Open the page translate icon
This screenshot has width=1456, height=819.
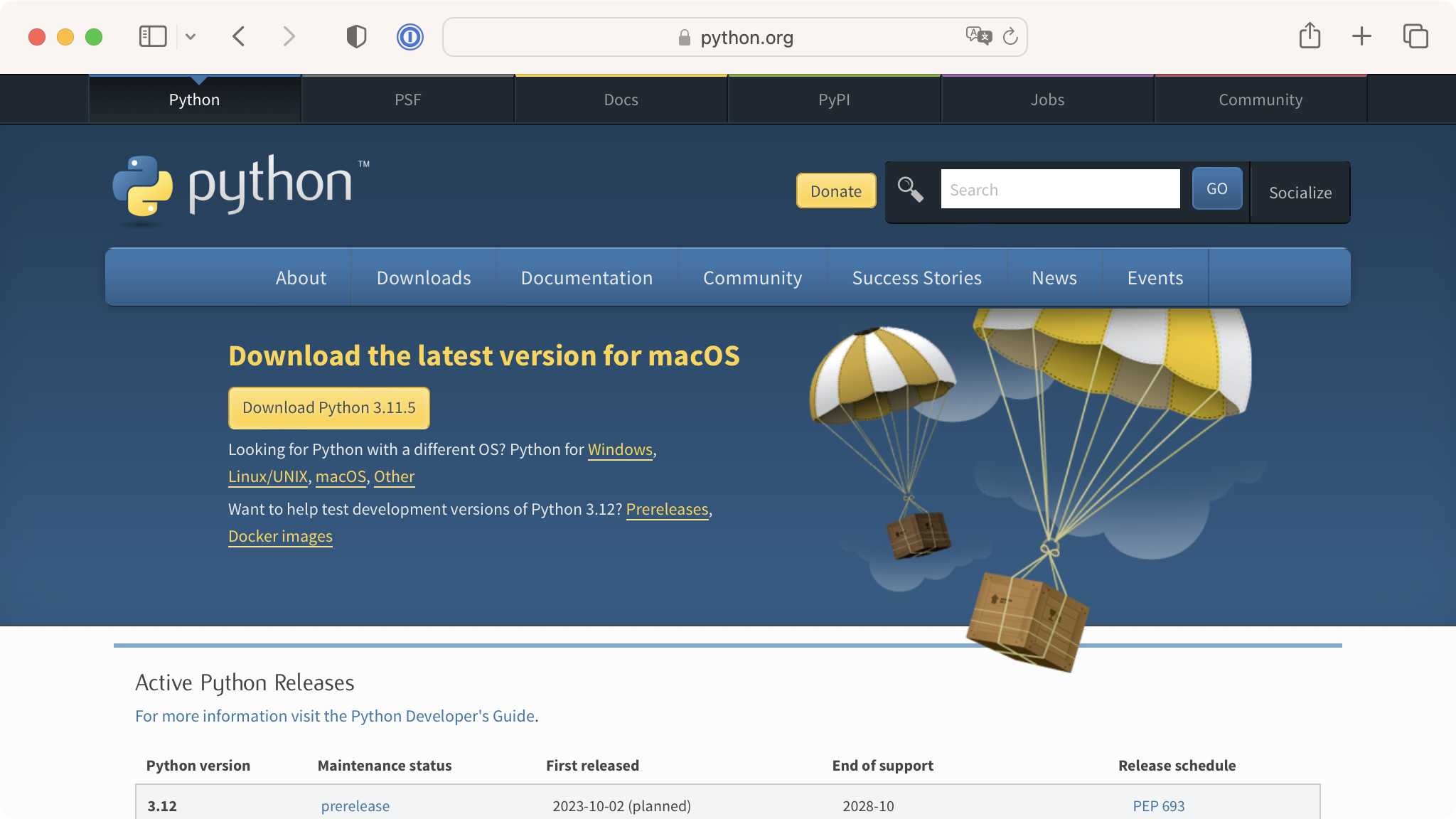pyautogui.click(x=979, y=36)
